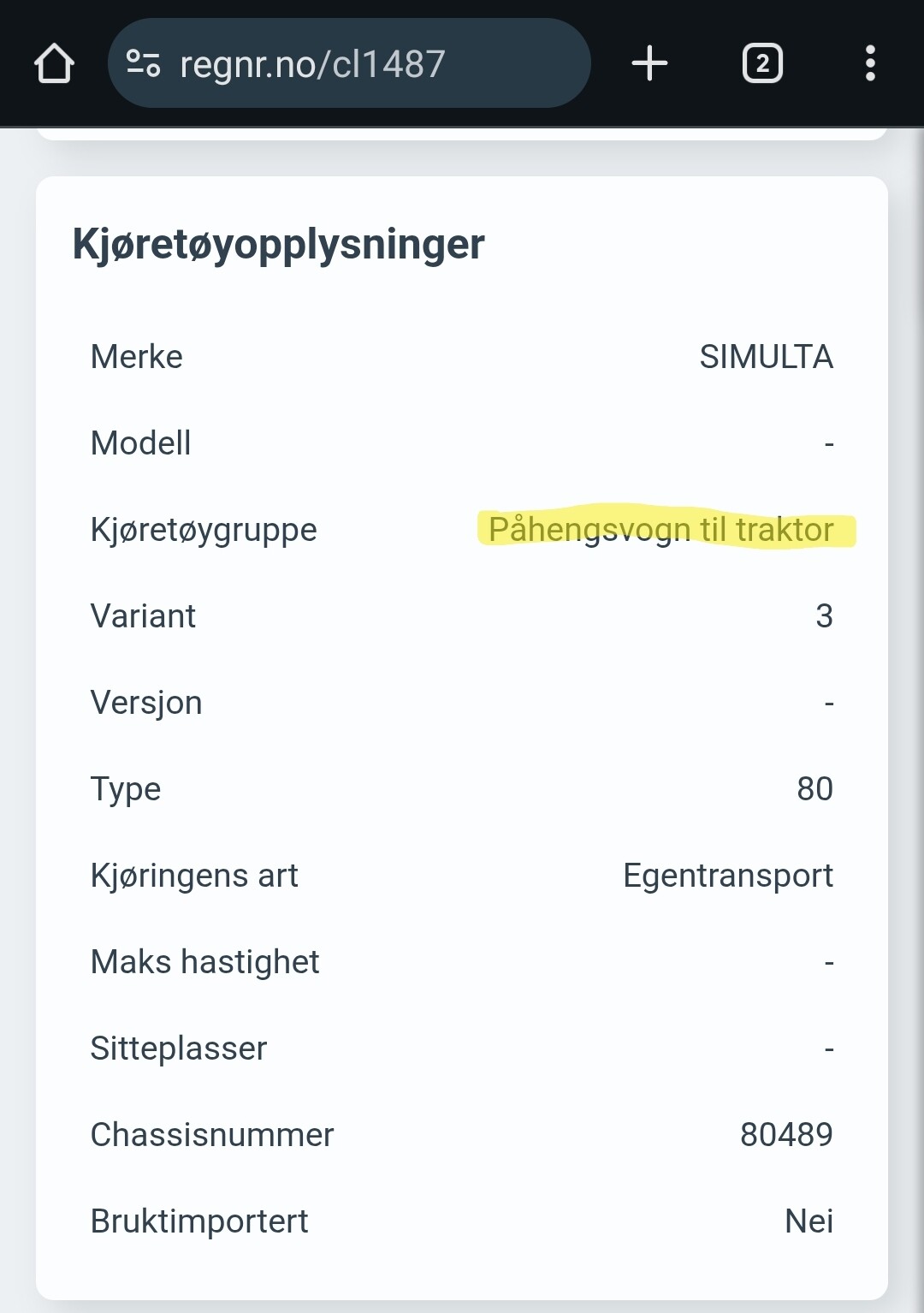Open the tab switcher showing 2 tabs
The image size is (924, 1313).
tap(762, 63)
